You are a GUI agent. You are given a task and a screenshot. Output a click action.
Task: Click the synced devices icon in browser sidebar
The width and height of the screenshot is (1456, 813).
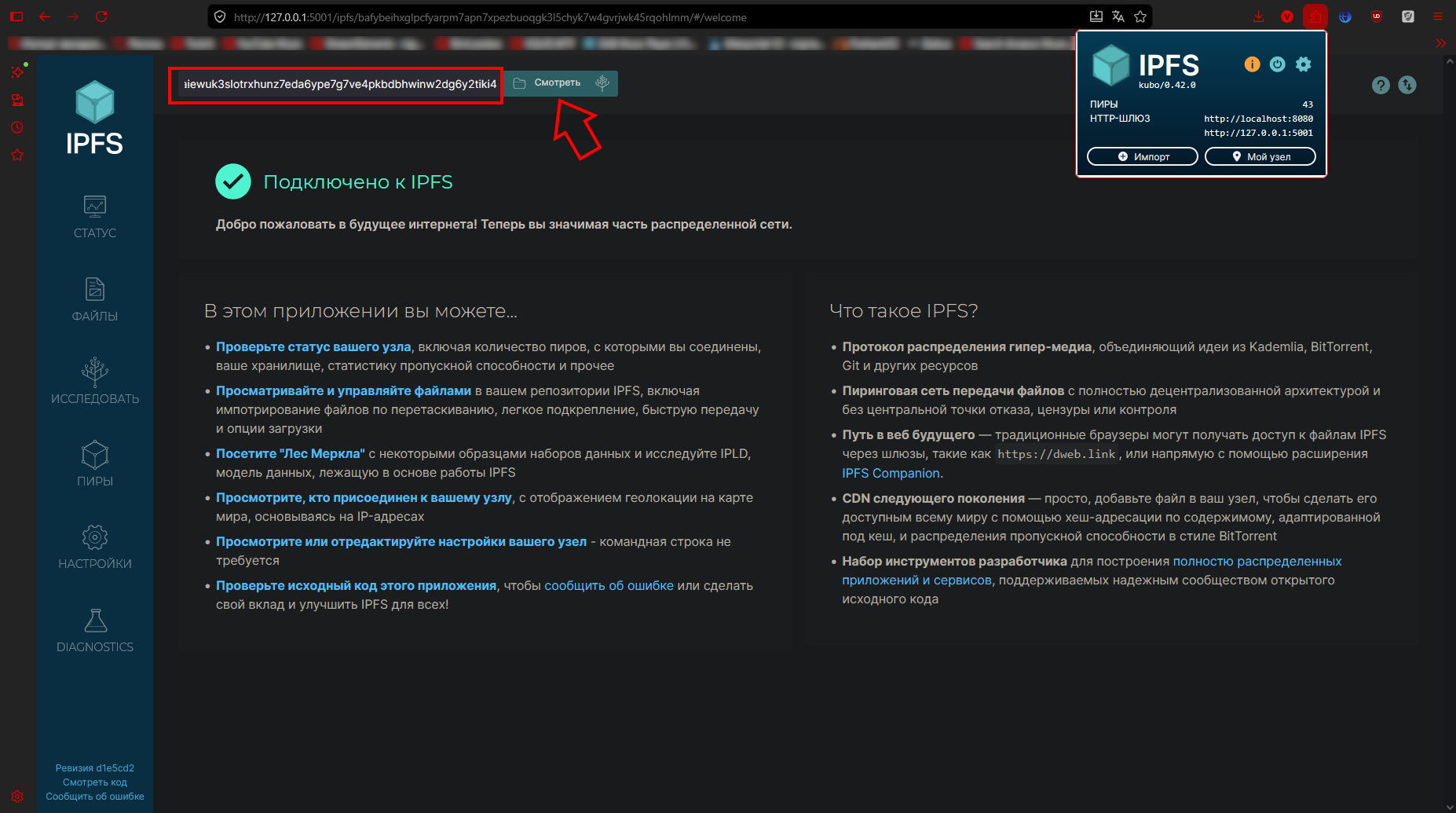[17, 100]
